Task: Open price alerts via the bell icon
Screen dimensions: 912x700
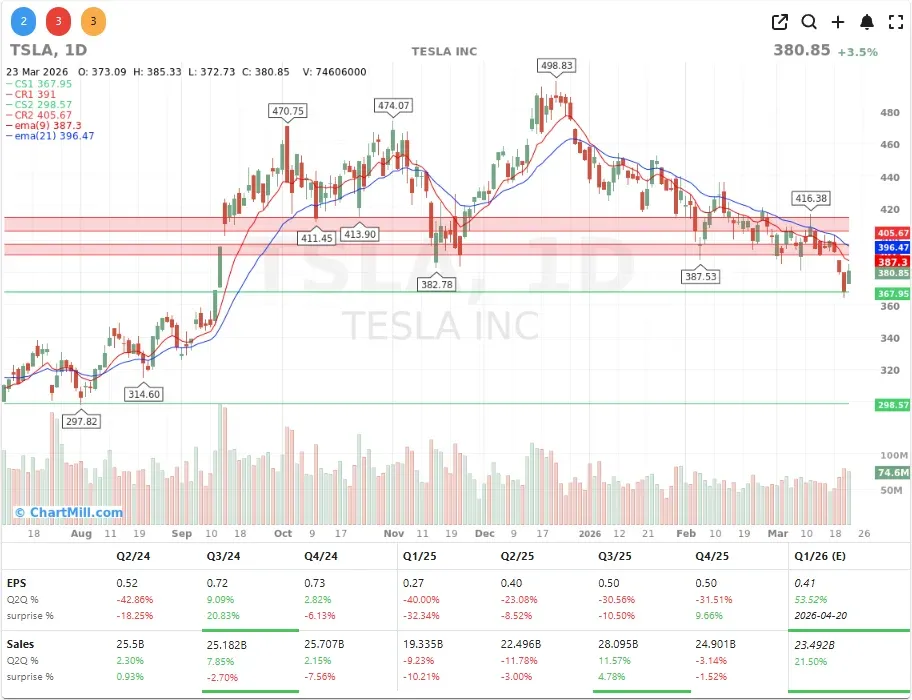Action: pos(866,21)
